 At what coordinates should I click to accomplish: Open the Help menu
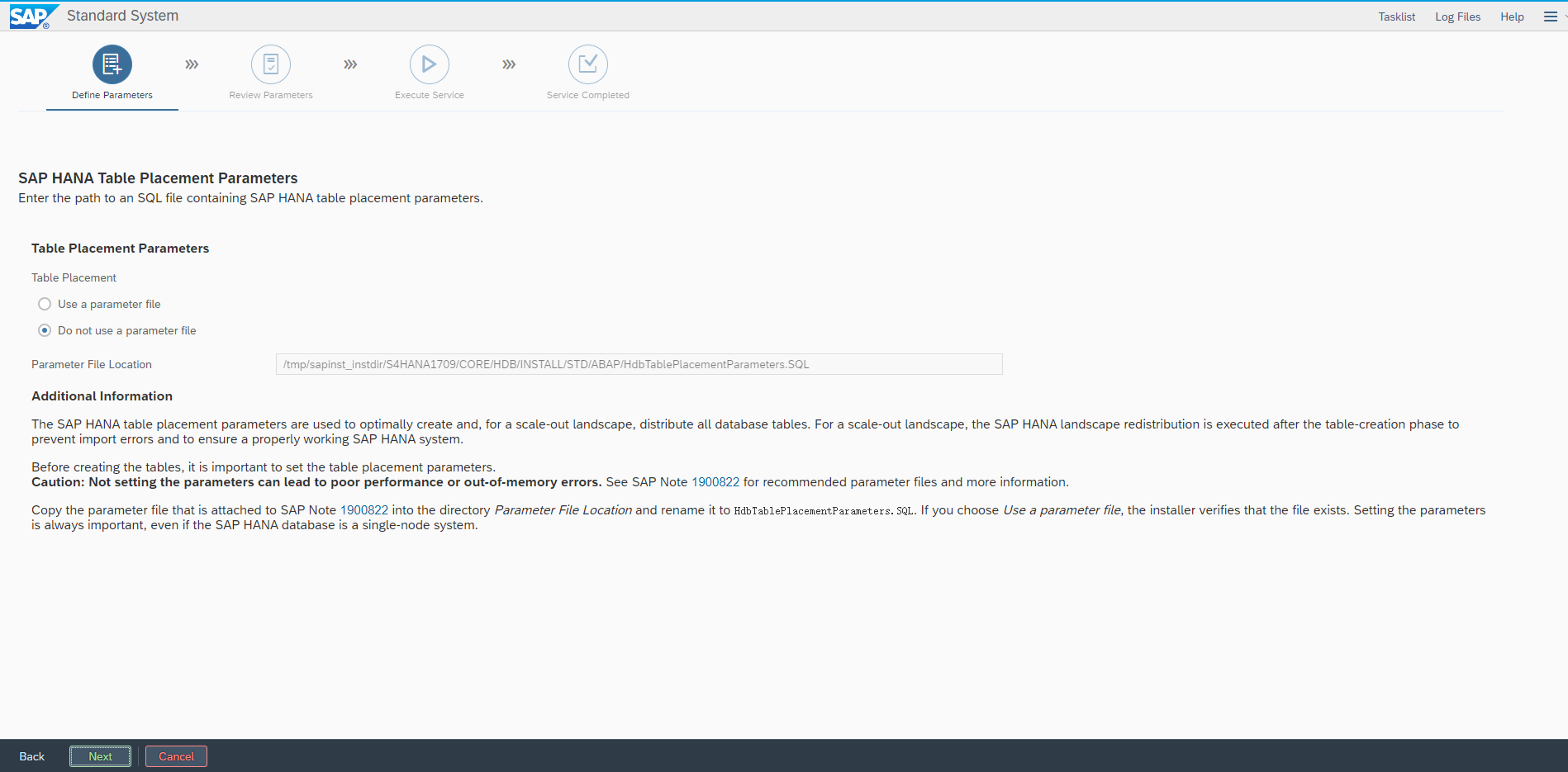coord(1512,17)
